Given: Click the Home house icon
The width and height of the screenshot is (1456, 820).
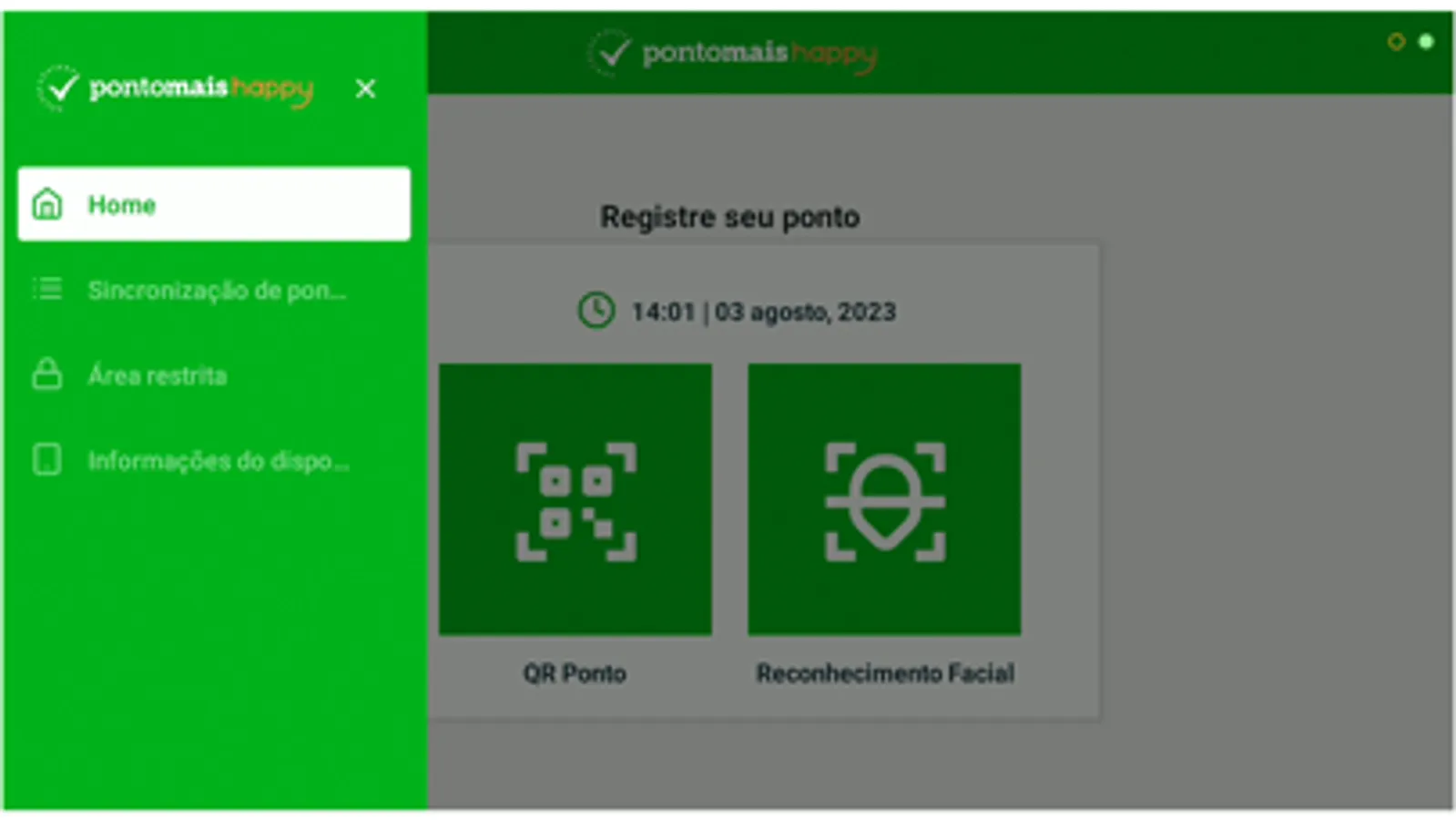Looking at the screenshot, I should point(47,204).
